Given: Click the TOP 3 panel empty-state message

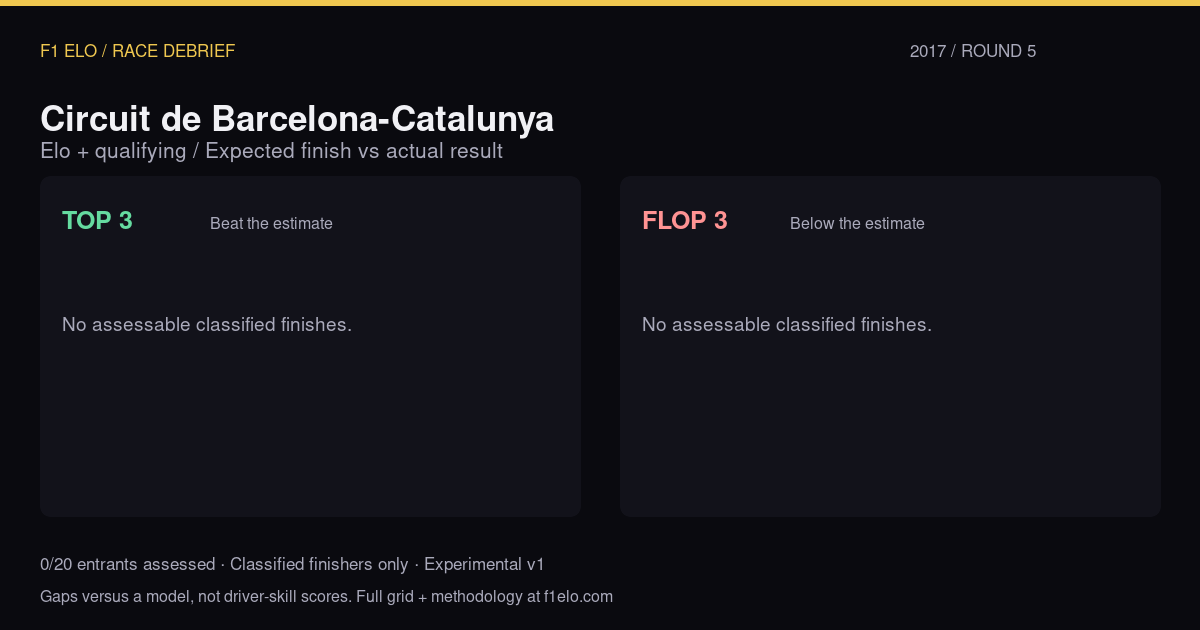Looking at the screenshot, I should 207,325.
